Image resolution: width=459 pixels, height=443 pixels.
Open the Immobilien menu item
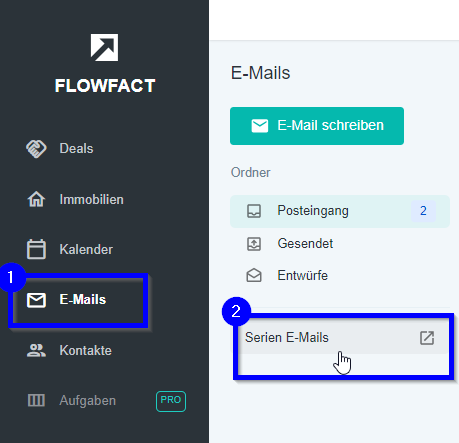[x=92, y=200]
